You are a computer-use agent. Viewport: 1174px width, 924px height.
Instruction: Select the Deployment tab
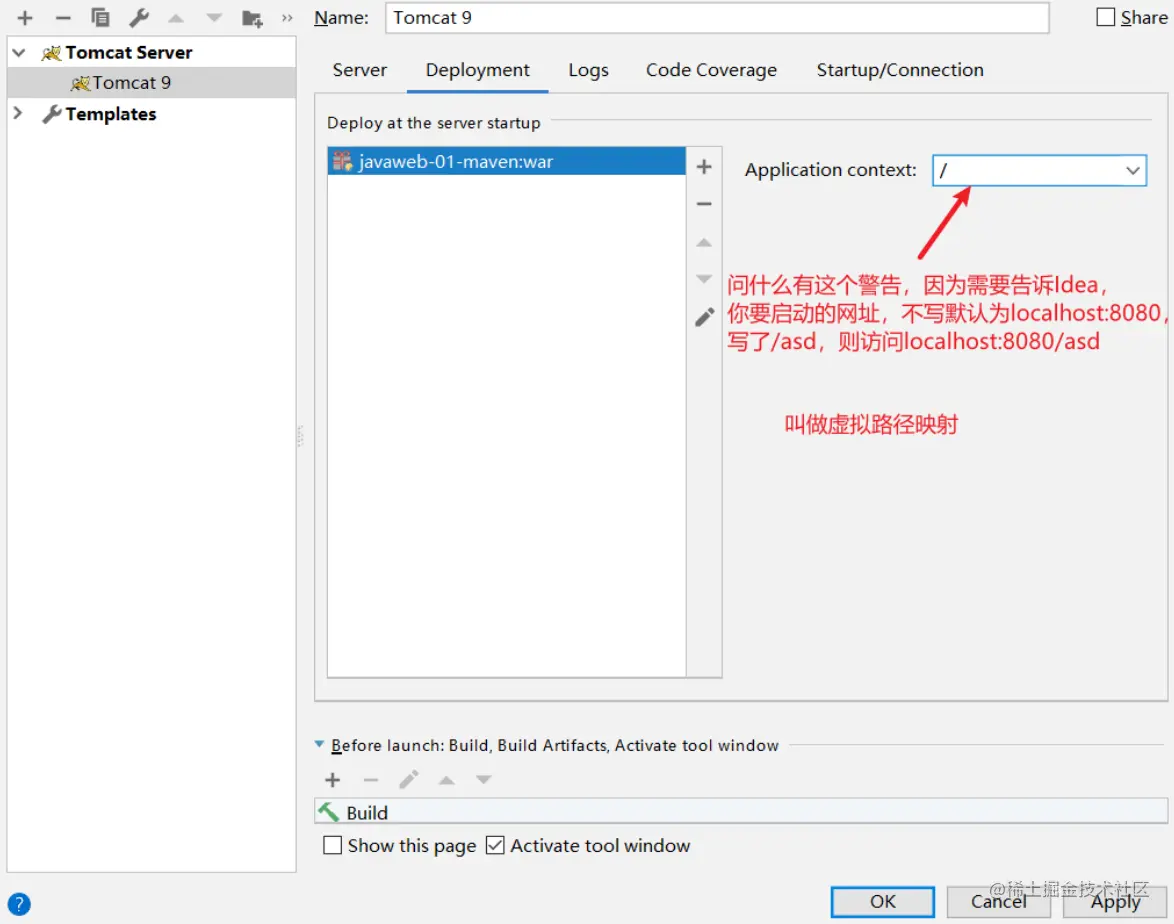[478, 70]
